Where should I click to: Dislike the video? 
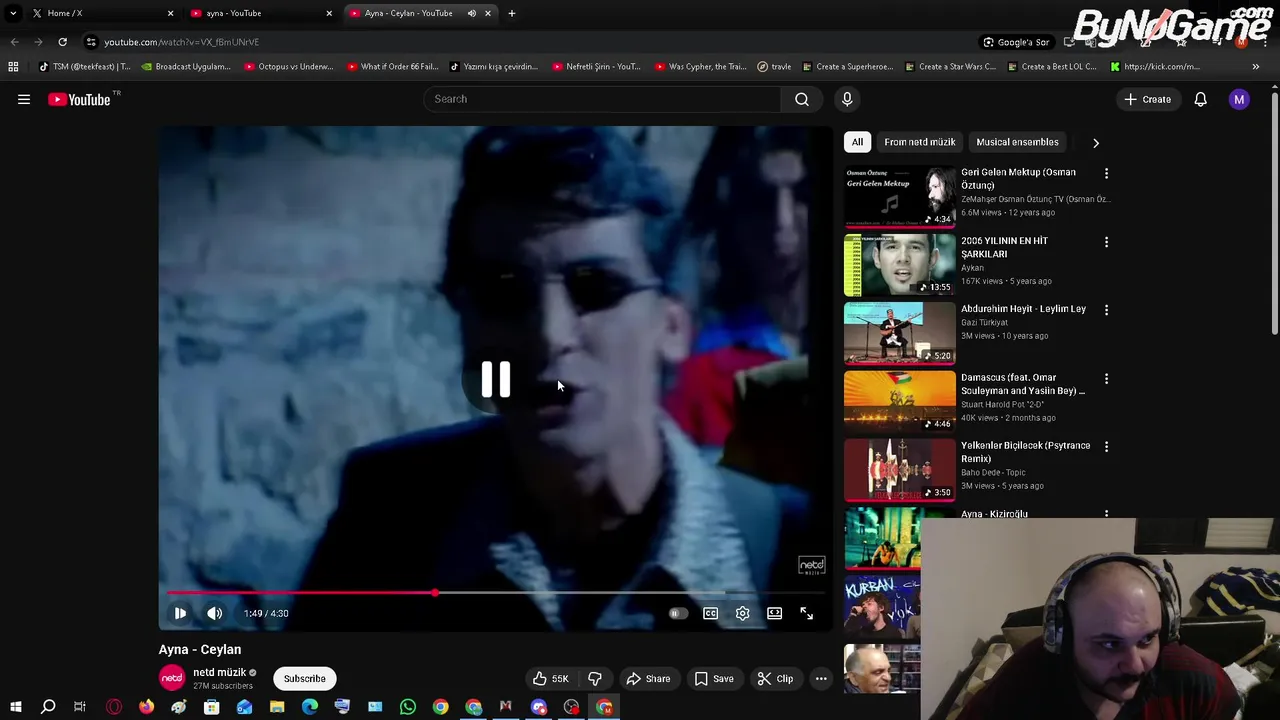pos(595,679)
